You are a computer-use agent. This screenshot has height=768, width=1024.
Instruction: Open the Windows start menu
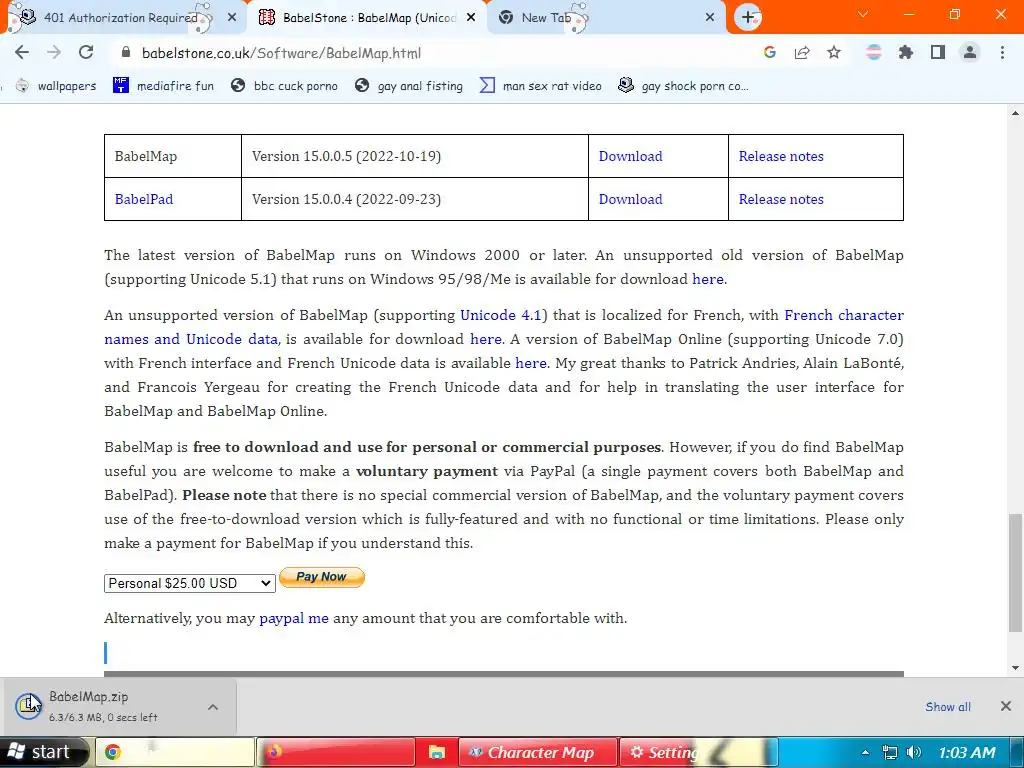tap(42, 752)
